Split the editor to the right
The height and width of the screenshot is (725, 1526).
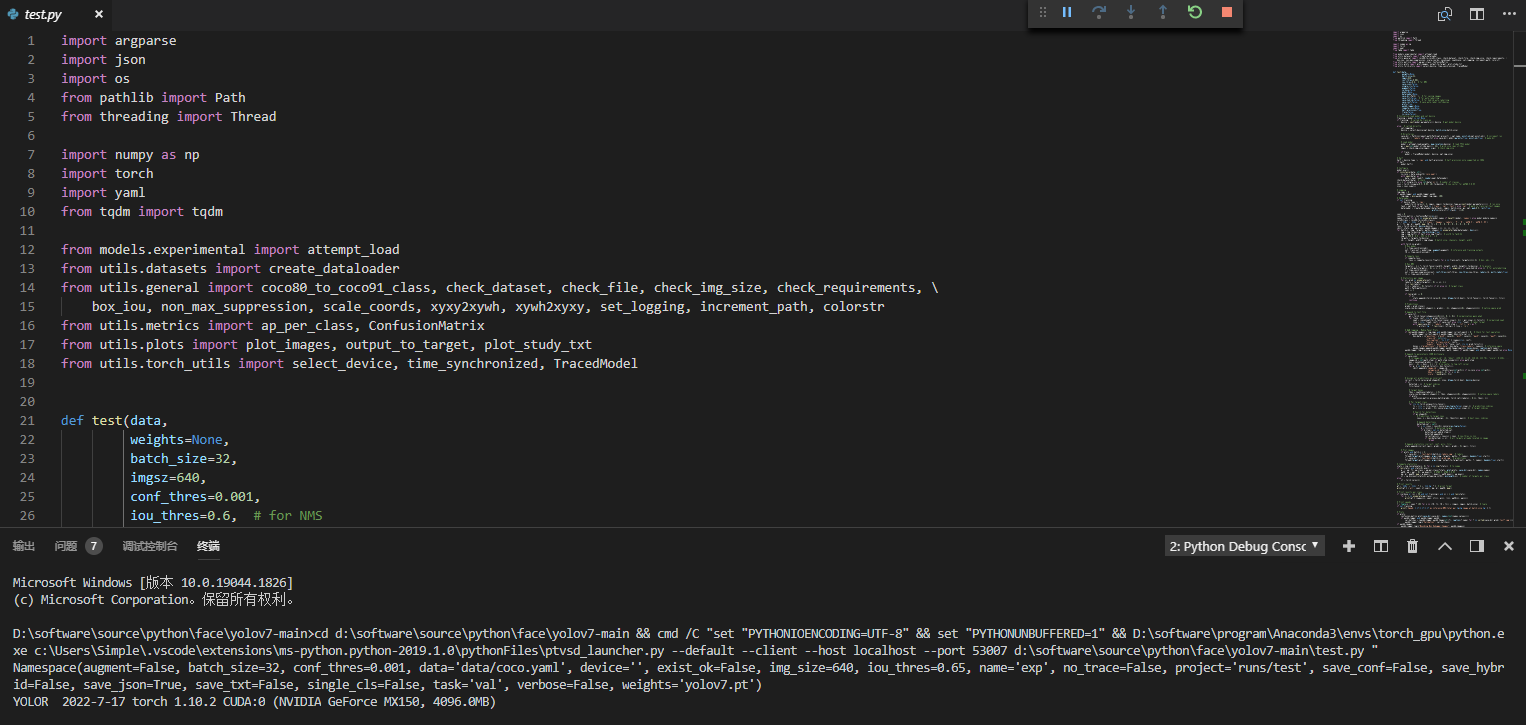coord(1477,14)
